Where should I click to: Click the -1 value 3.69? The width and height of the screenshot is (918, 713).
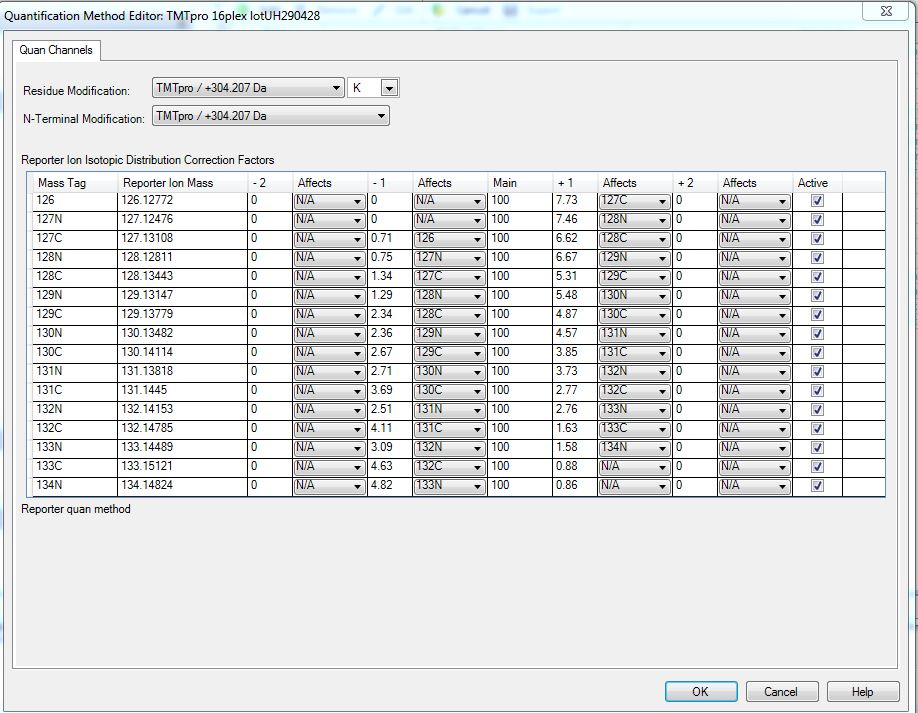(390, 390)
